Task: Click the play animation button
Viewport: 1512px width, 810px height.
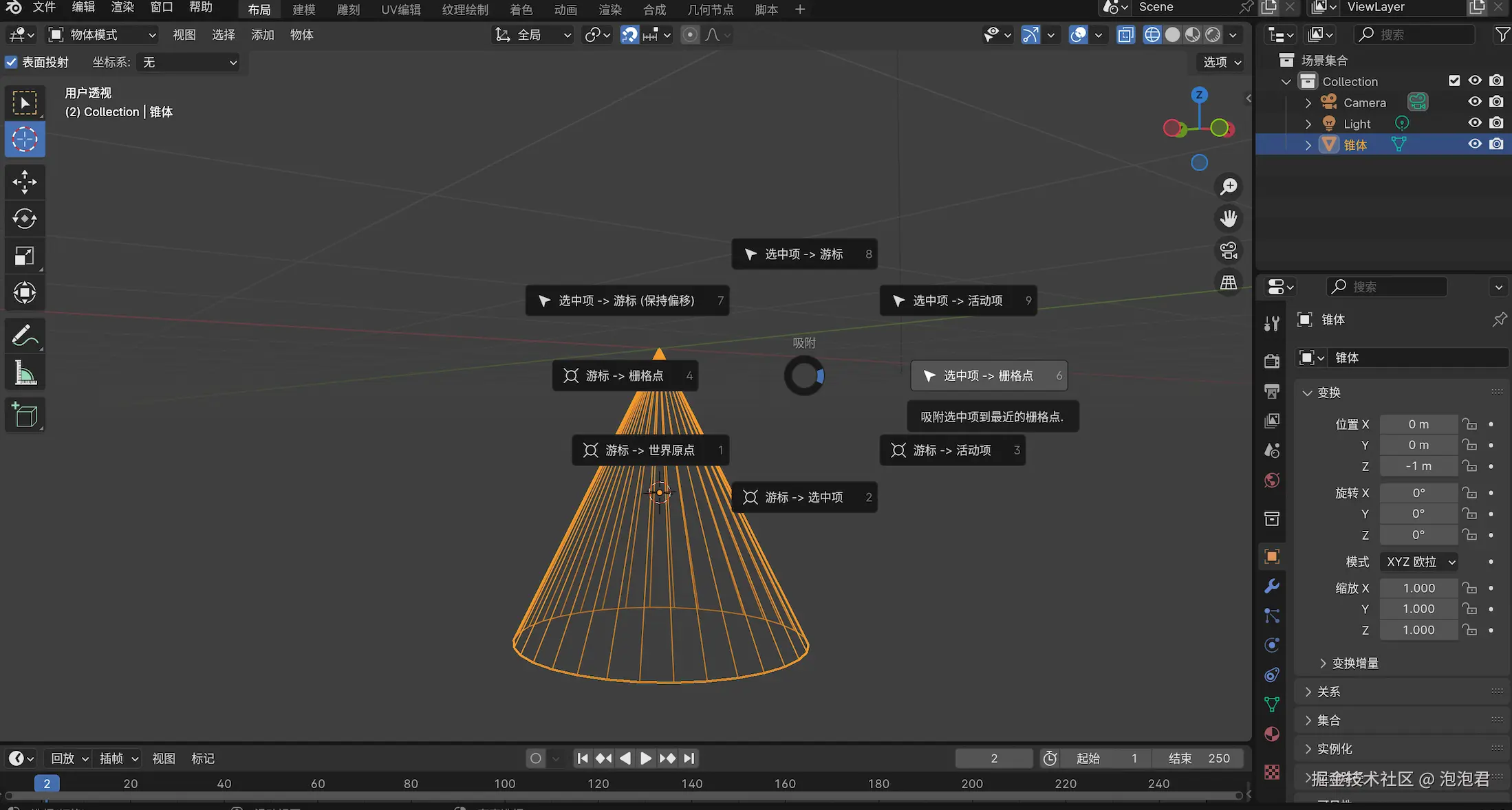Action: 646,758
